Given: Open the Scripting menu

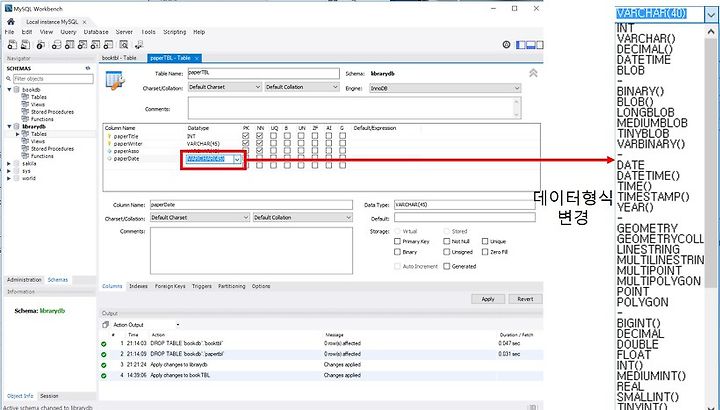Looking at the screenshot, I should click(x=175, y=32).
